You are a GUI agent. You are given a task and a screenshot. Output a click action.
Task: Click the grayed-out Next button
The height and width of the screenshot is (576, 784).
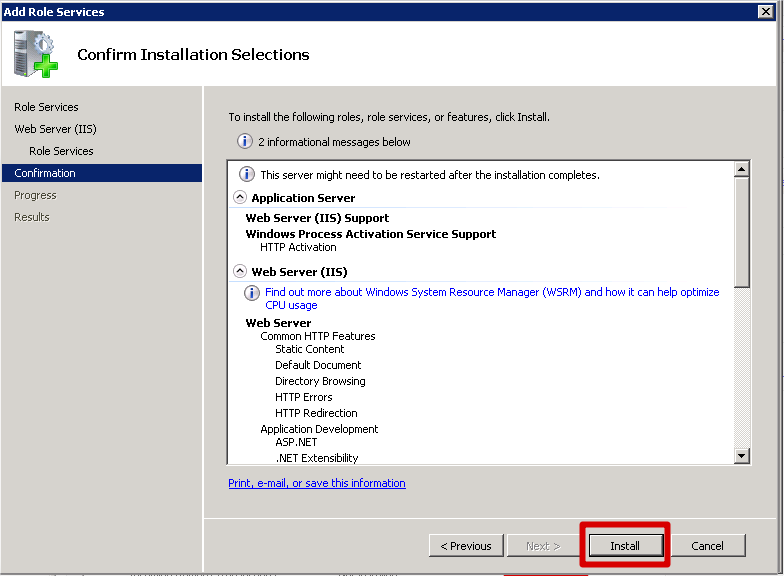click(544, 546)
